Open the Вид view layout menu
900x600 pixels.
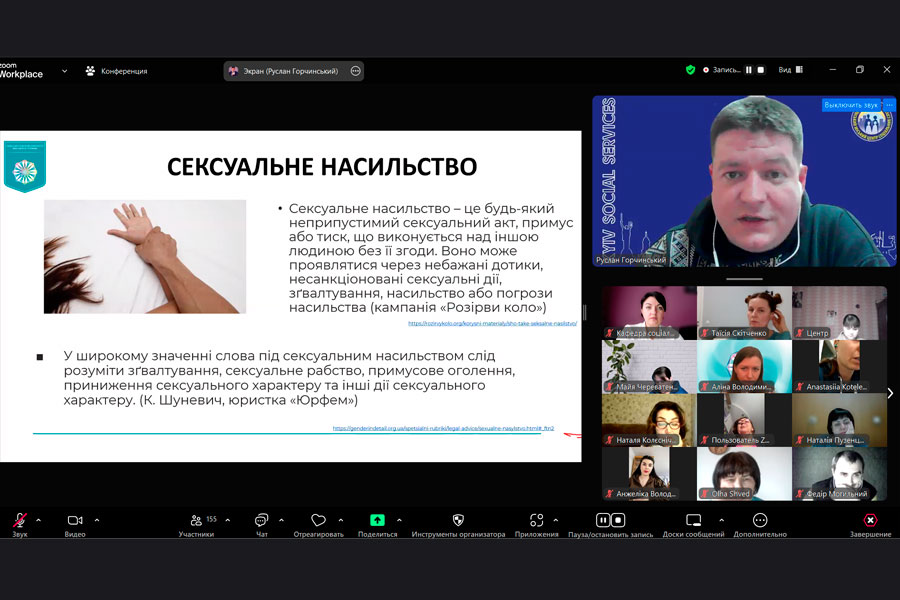(790, 70)
